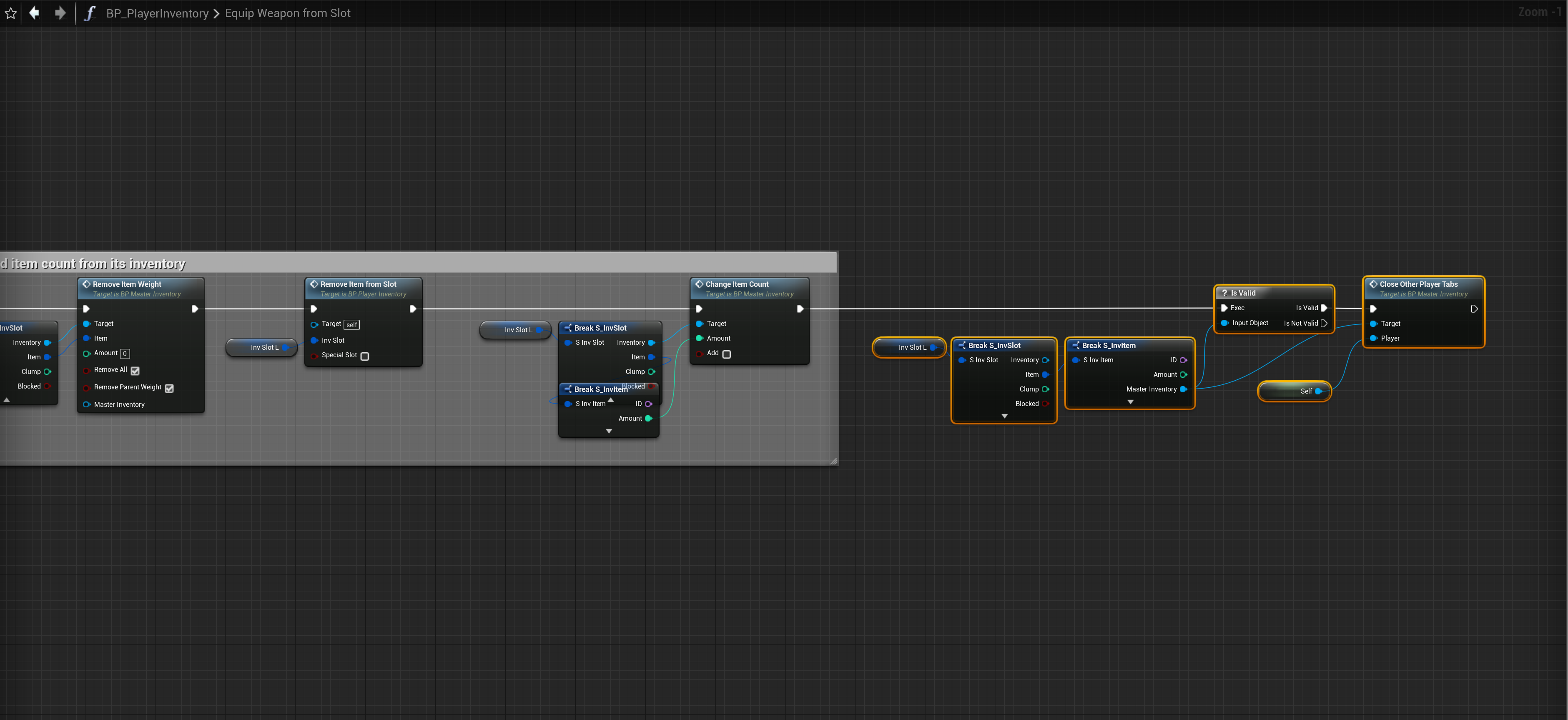This screenshot has height=720, width=1568.
Task: Open BP_PlayerInventory in the breadcrumb
Action: coord(157,13)
